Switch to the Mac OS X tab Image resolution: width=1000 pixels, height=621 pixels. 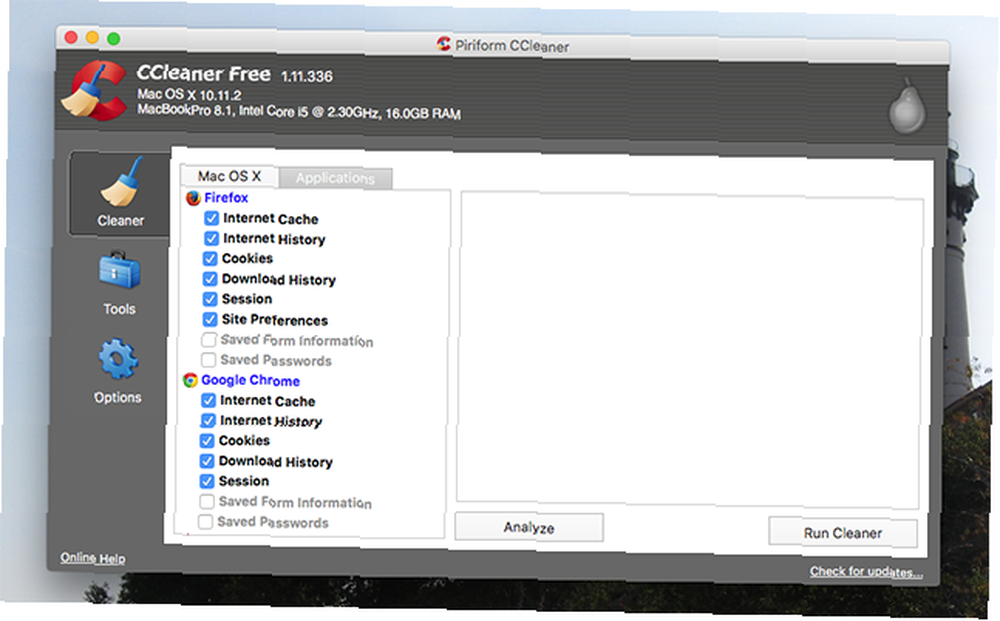[230, 176]
